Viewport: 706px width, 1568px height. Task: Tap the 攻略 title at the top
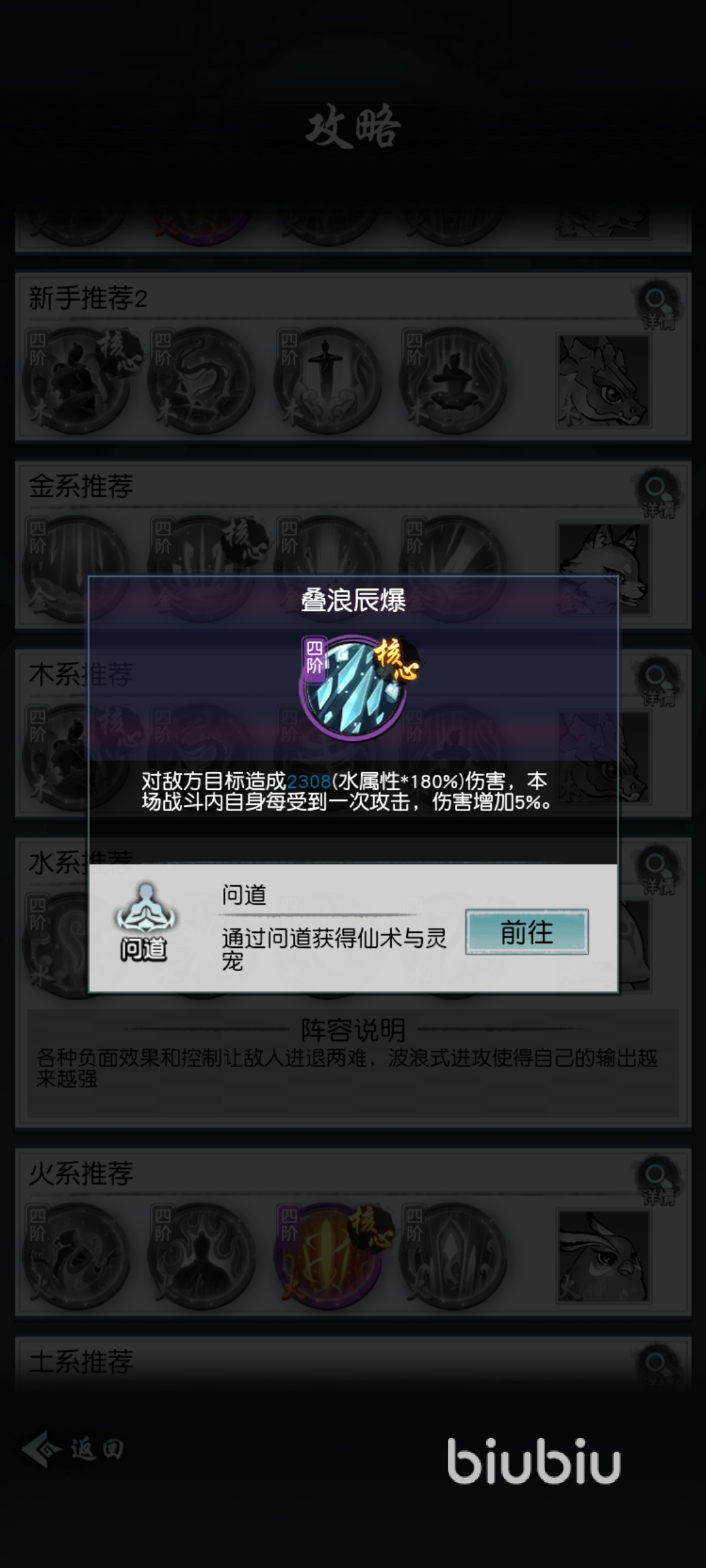pos(353,126)
